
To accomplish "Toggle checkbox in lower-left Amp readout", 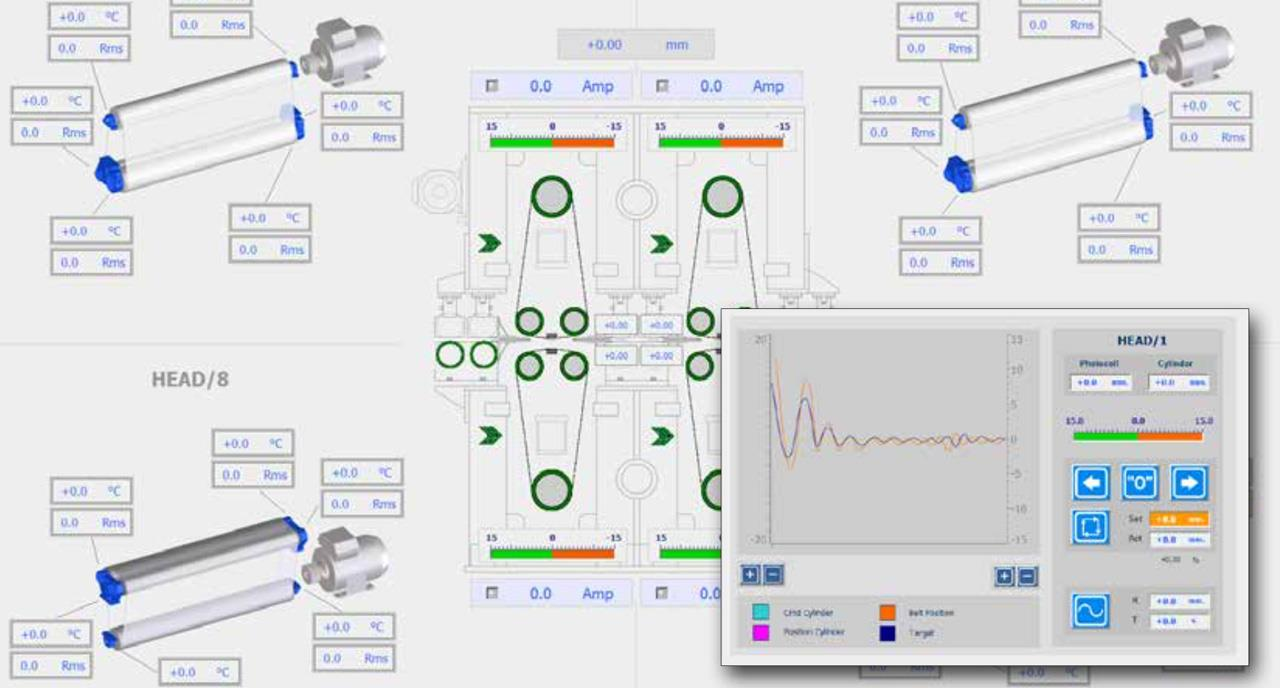I will (x=492, y=593).
